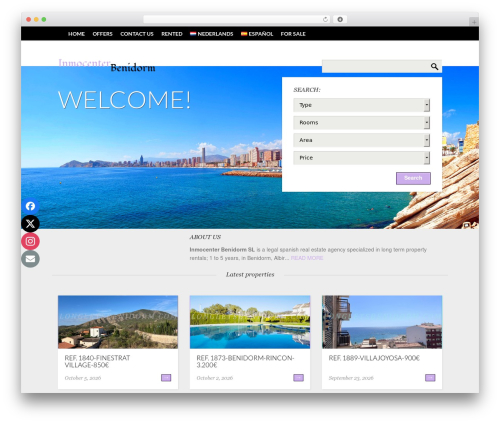Click READ MORE link in About Us
This screenshot has width=500, height=423.
point(307,258)
